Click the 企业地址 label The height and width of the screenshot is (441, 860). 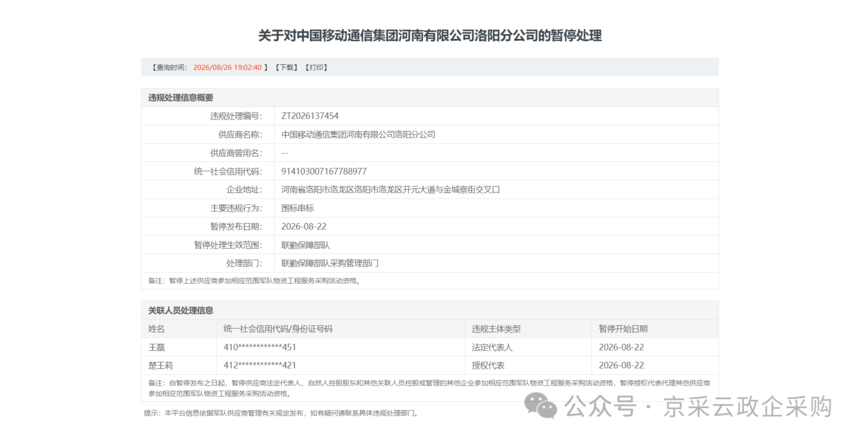pos(244,190)
